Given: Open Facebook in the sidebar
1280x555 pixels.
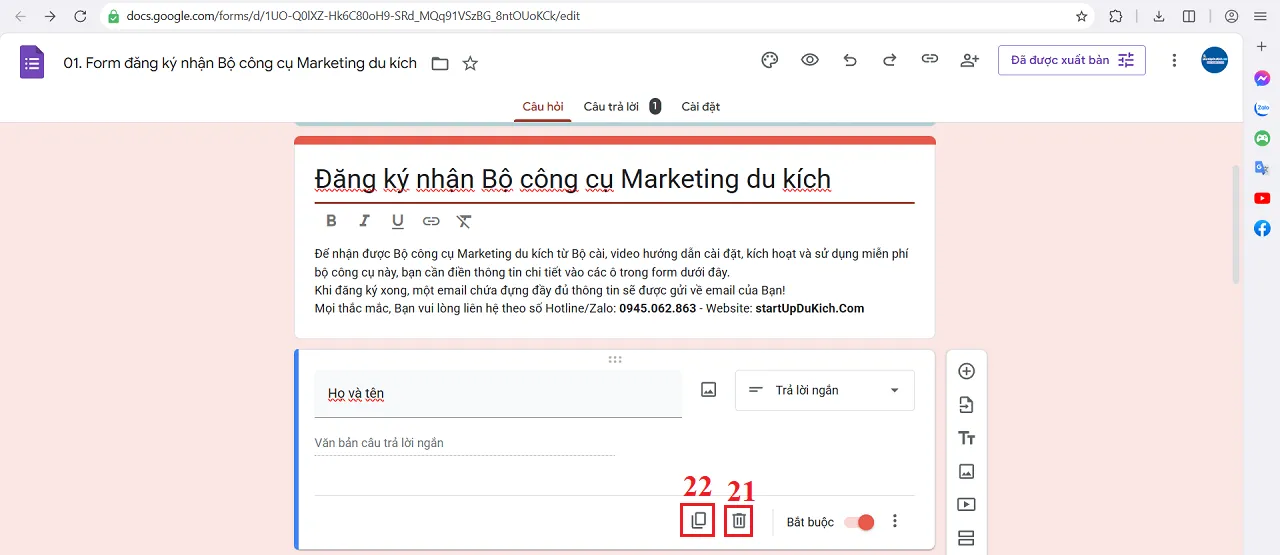Looking at the screenshot, I should [1262, 228].
